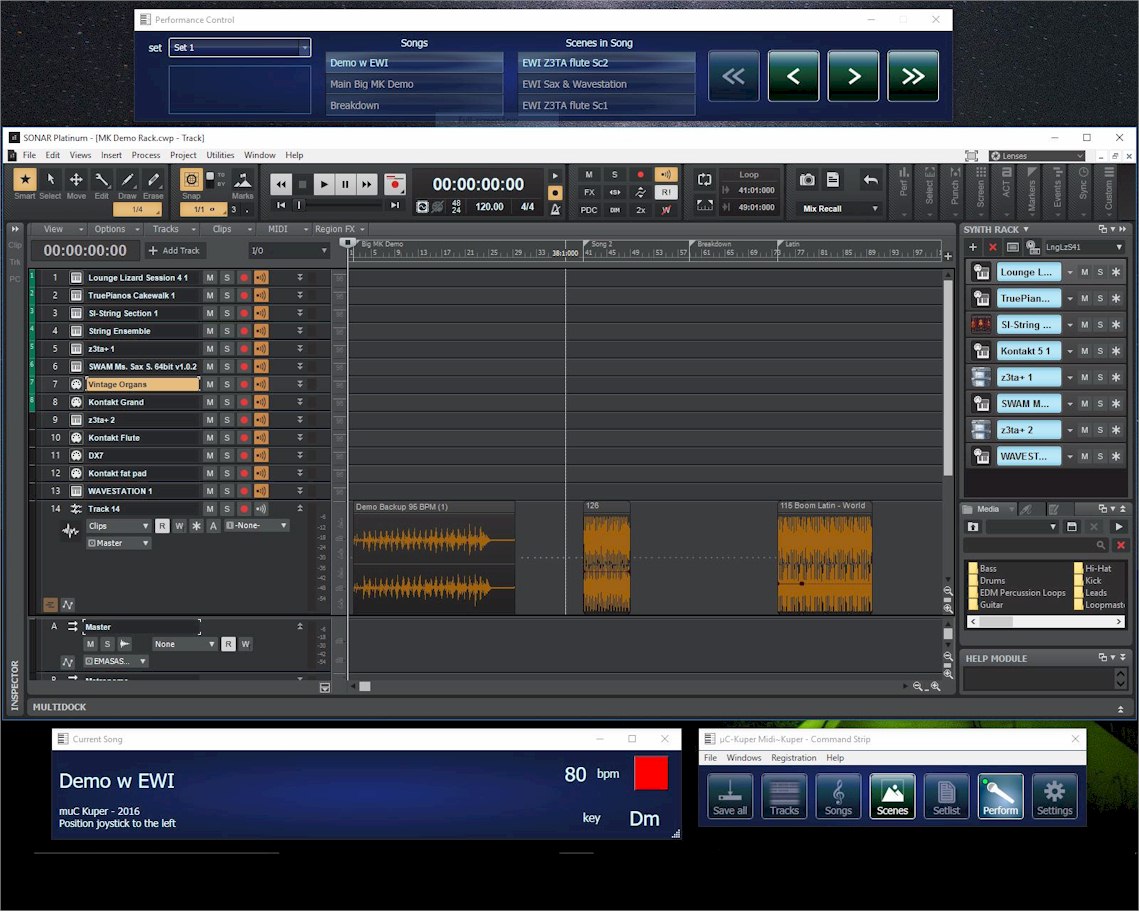The height and width of the screenshot is (912, 1140).
Task: Play the browser preview with Media play icon
Action: (x=1118, y=527)
